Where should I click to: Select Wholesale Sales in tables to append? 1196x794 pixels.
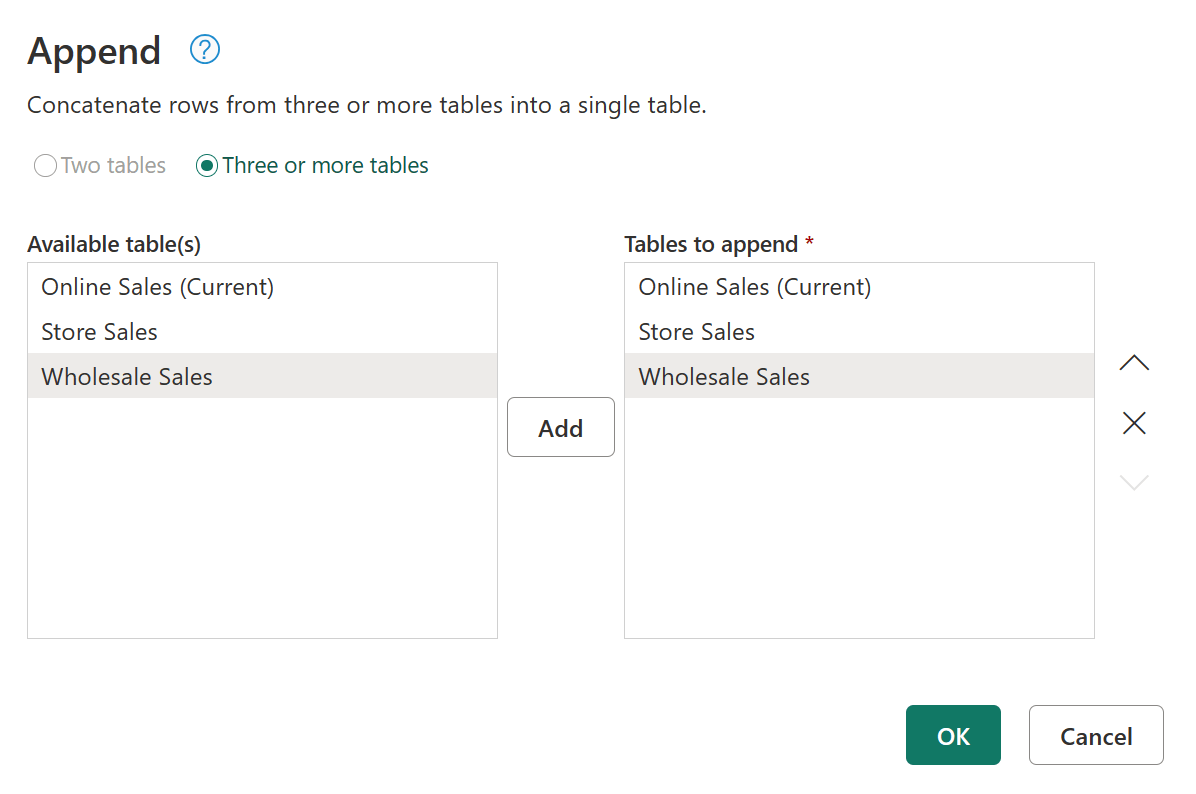pos(723,376)
